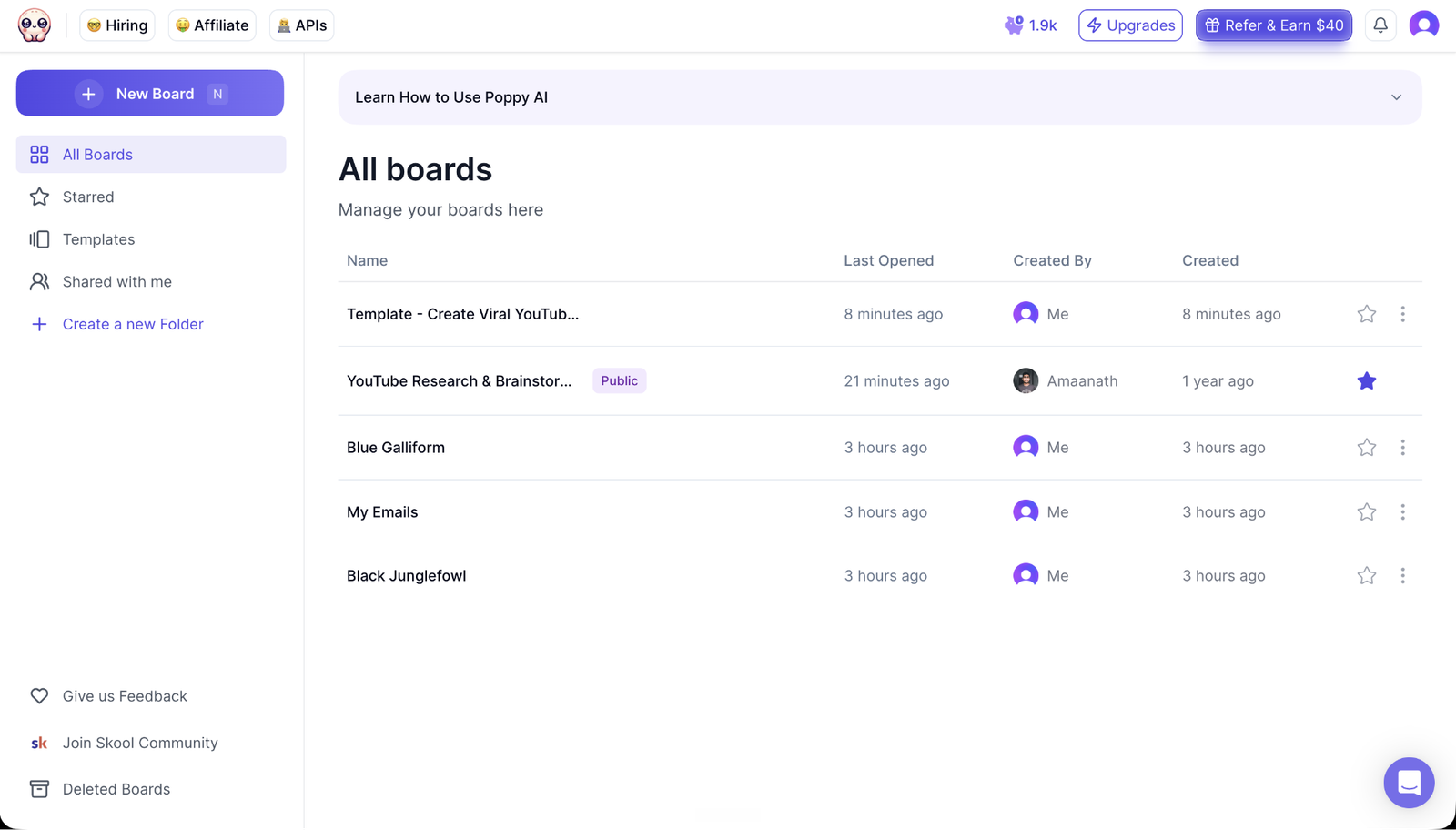Click the Last Opened column header
The height and width of the screenshot is (830, 1456).
[889, 260]
